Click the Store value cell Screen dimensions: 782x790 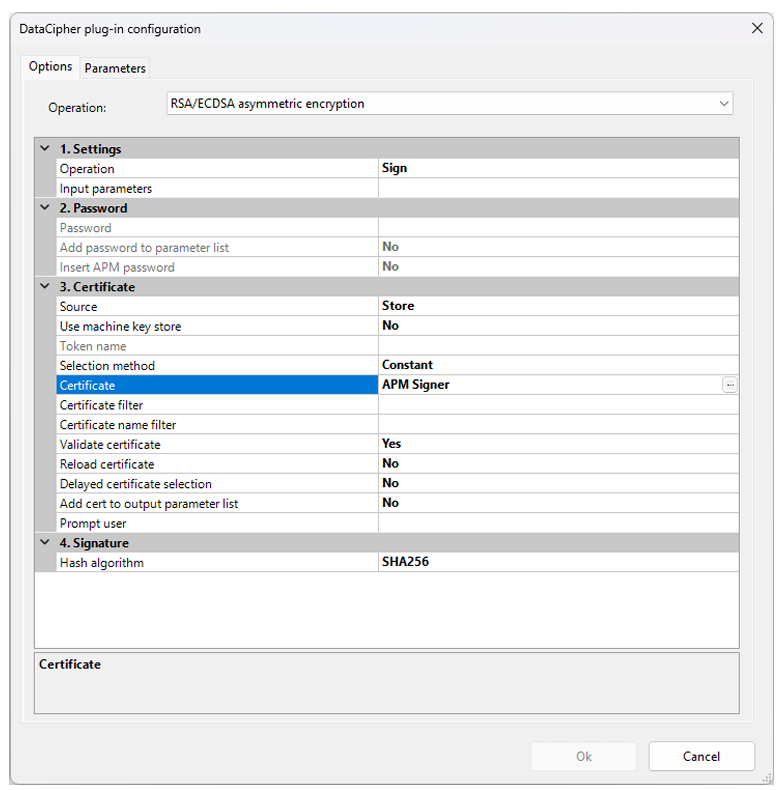(x=558, y=306)
